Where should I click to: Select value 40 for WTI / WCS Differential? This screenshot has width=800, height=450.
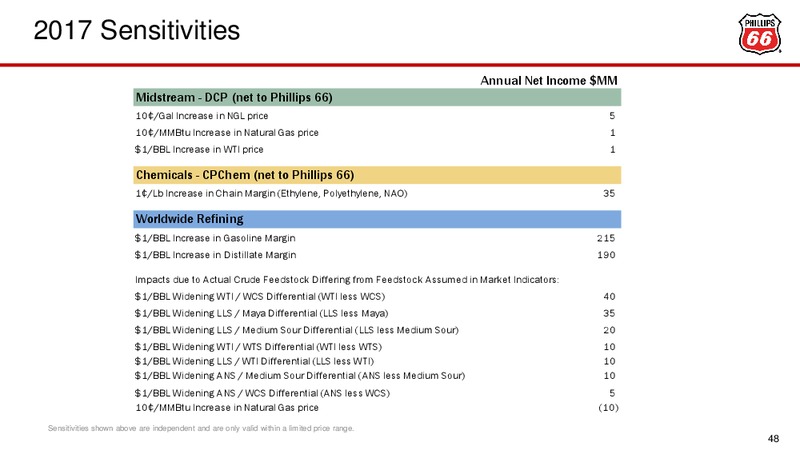pos(609,296)
